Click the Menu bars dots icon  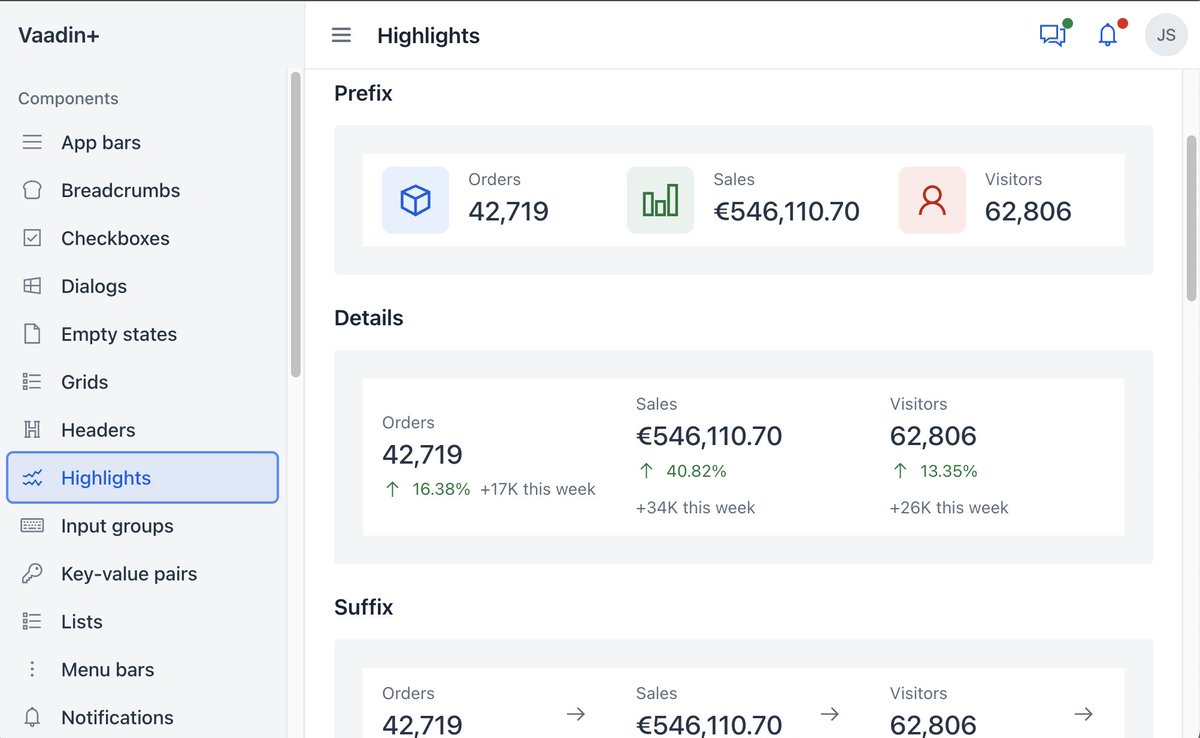tap(32, 670)
